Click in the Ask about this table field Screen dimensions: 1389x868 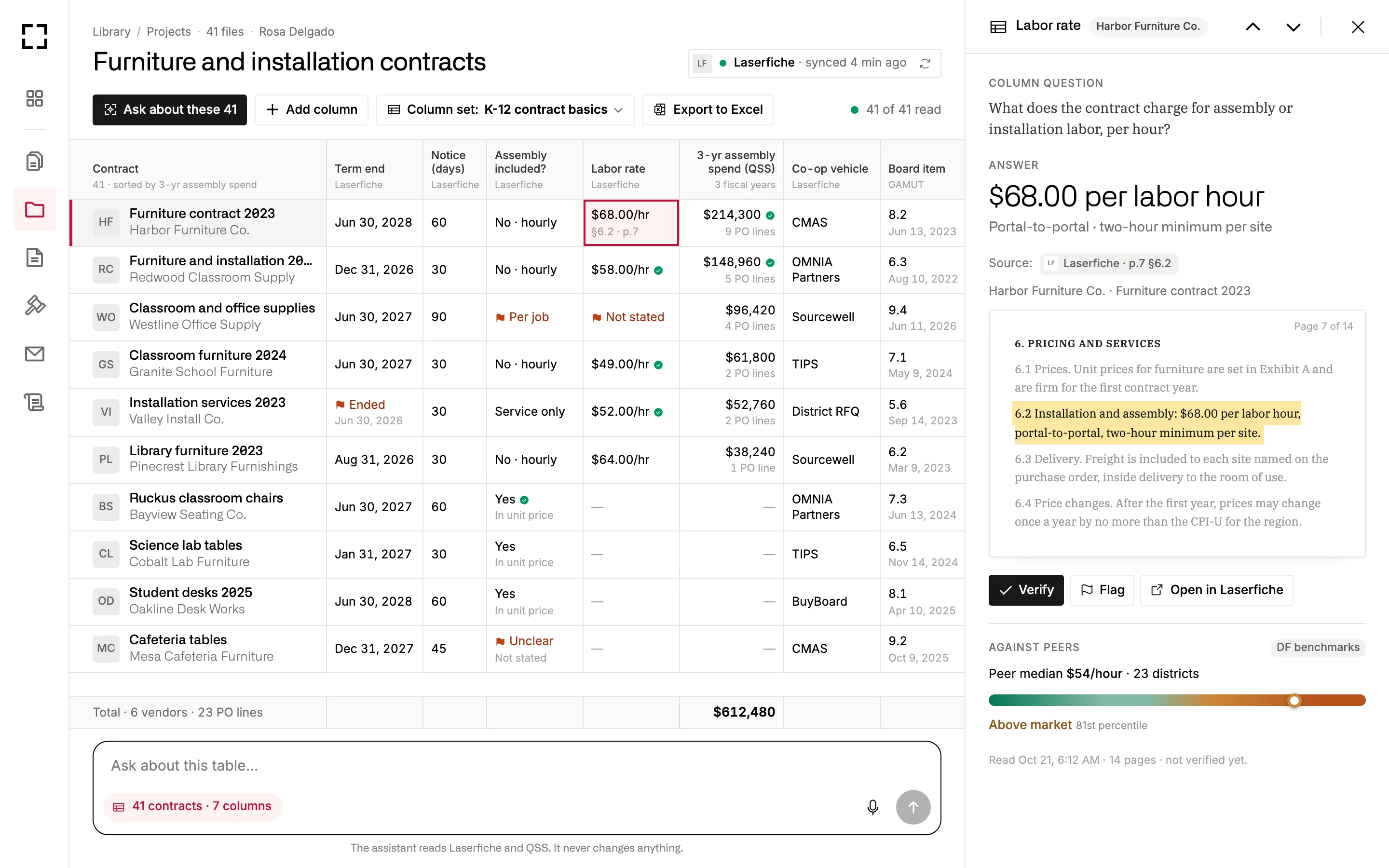517,766
